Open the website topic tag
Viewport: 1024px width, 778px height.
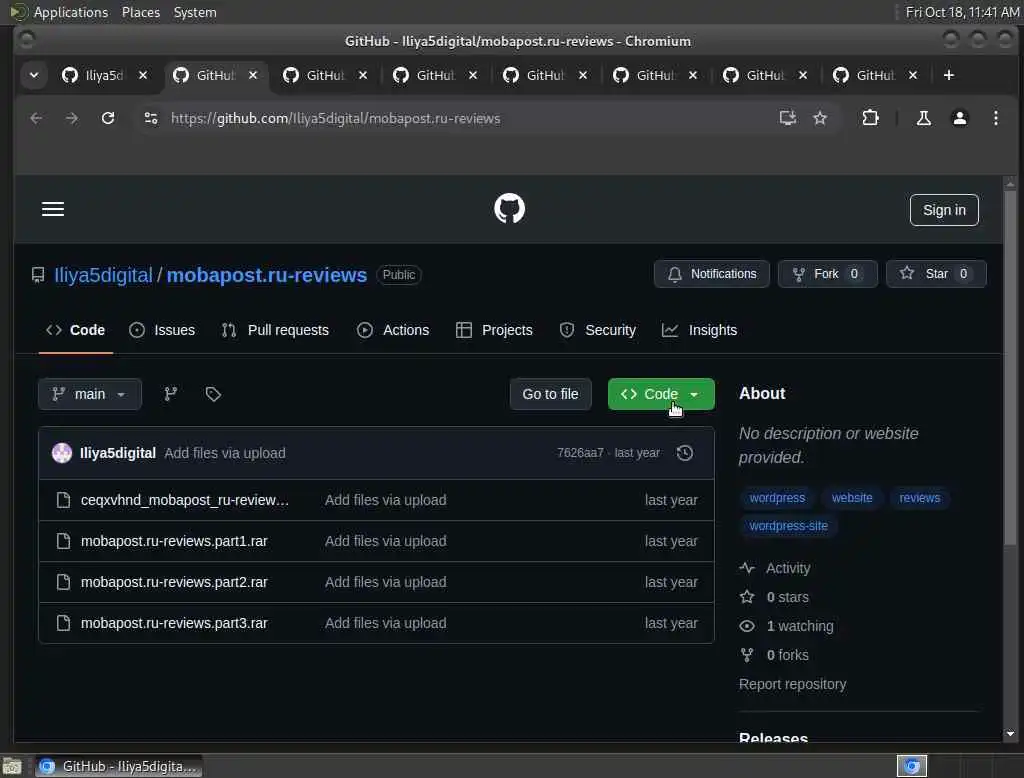852,498
